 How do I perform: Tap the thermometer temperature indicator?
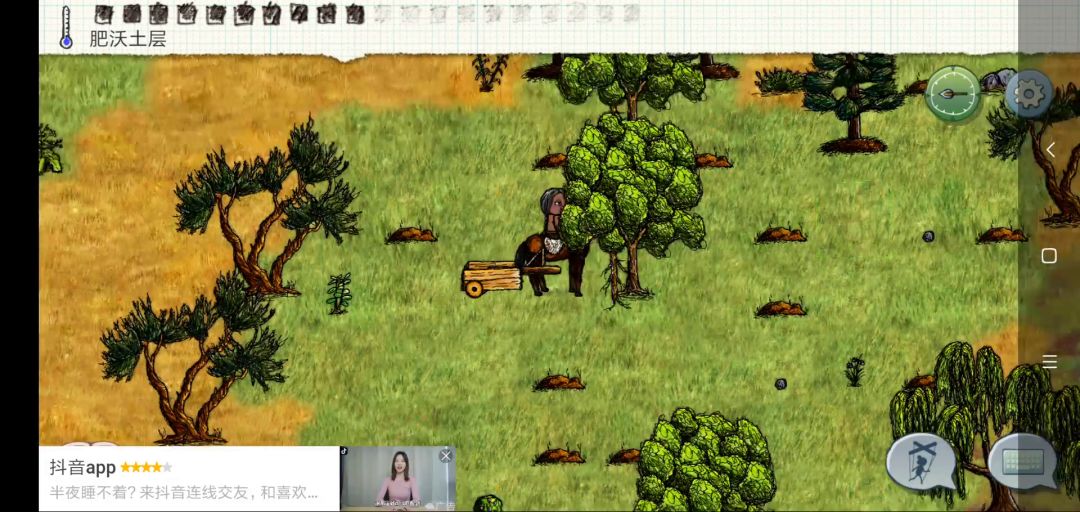66,27
